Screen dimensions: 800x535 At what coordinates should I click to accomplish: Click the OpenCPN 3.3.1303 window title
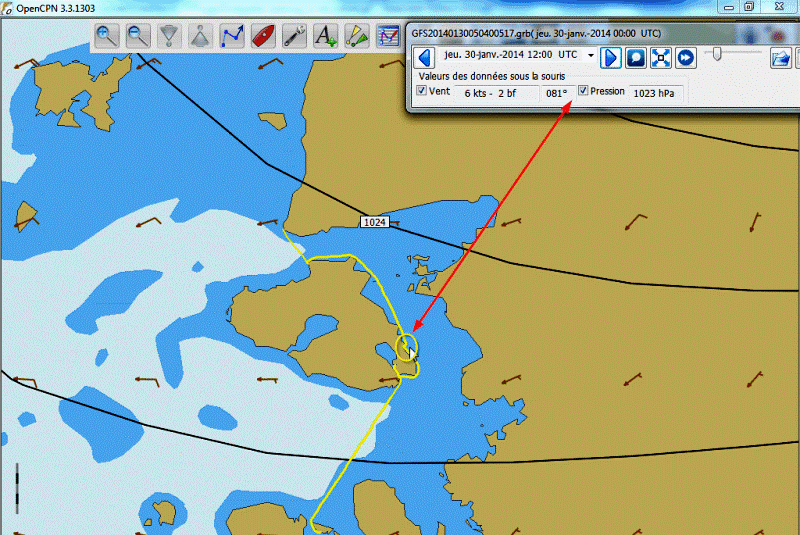pos(56,9)
